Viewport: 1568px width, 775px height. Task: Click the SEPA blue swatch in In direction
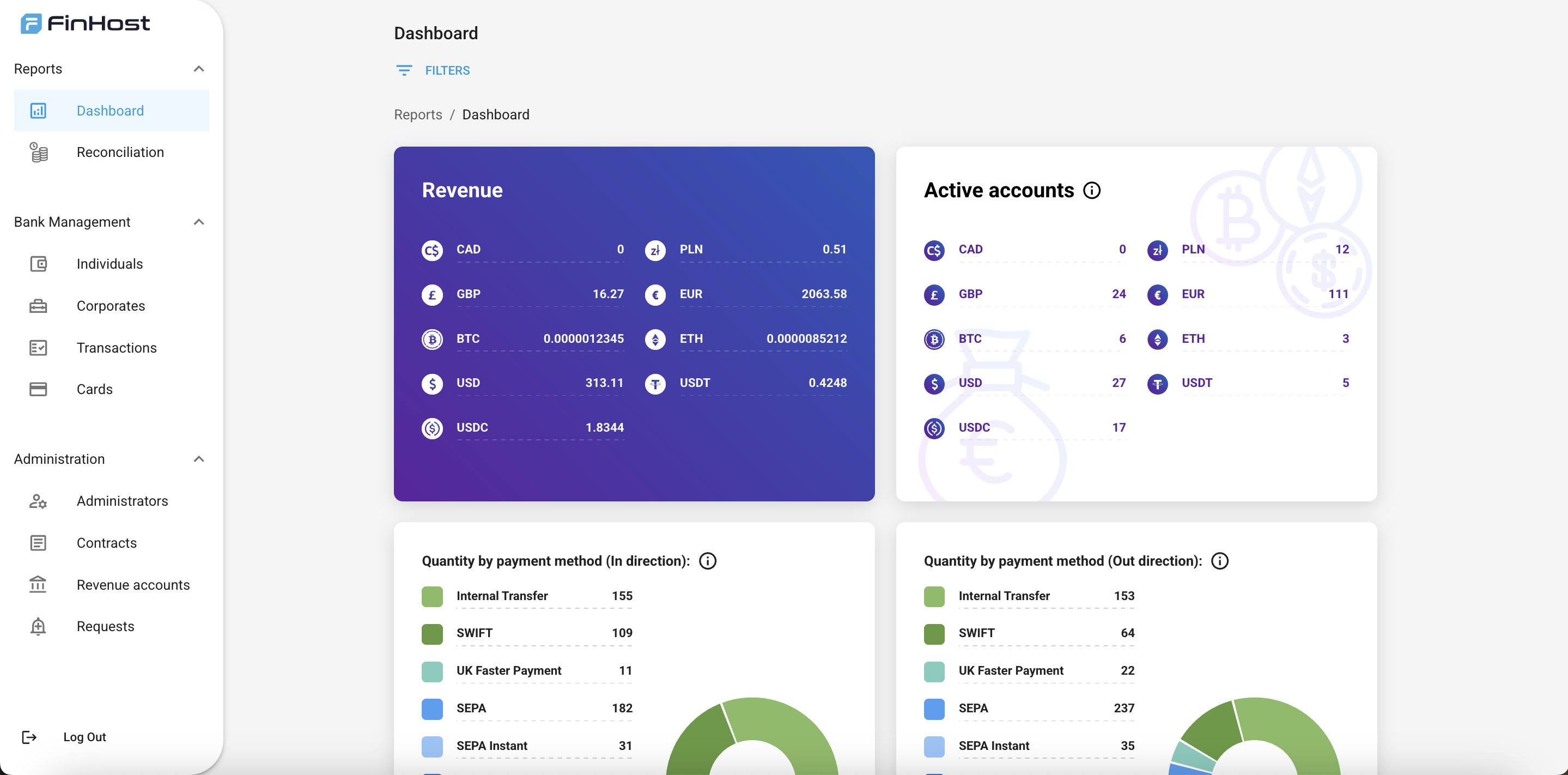coord(432,709)
